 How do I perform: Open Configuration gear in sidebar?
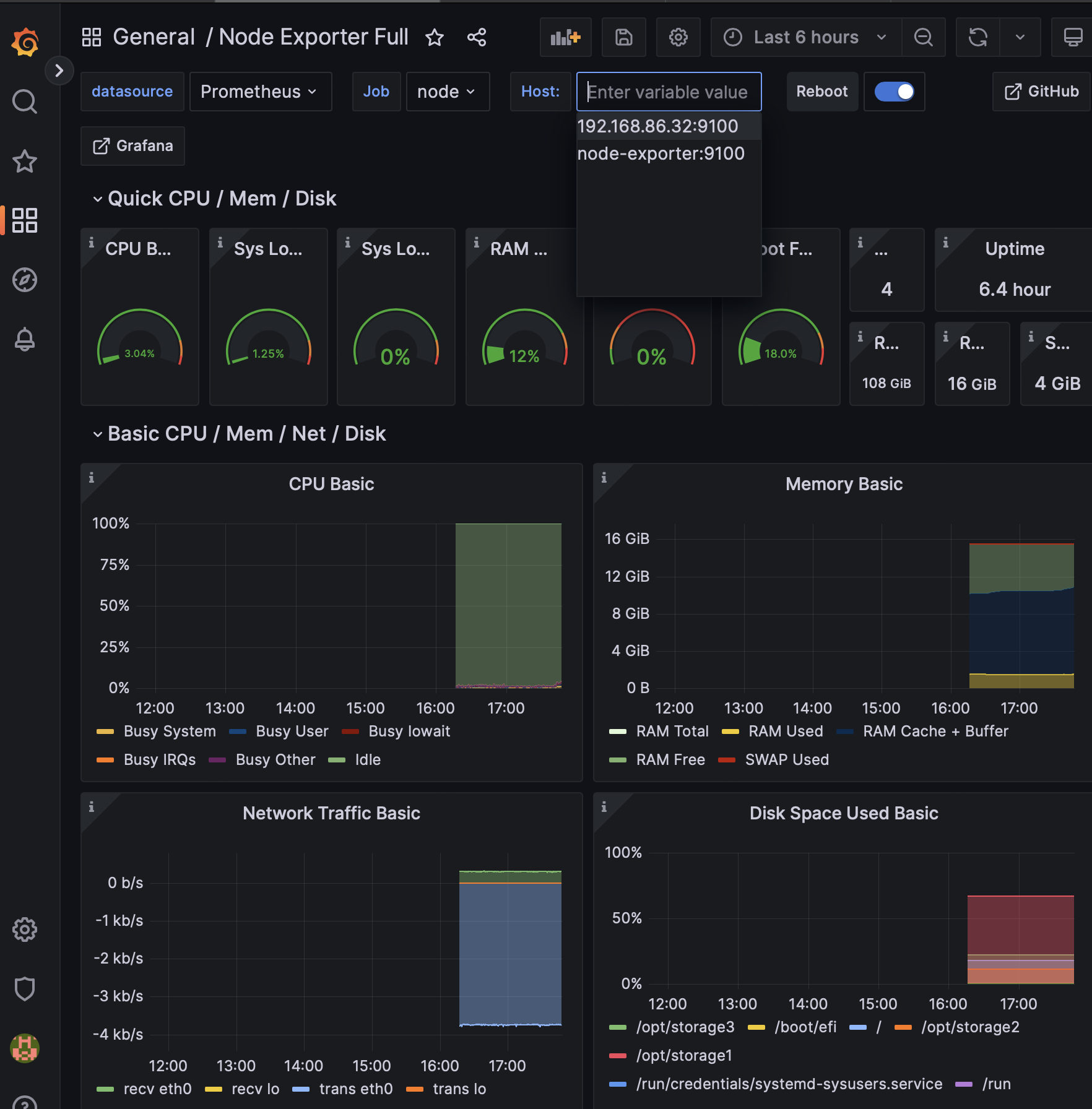pyautogui.click(x=25, y=929)
